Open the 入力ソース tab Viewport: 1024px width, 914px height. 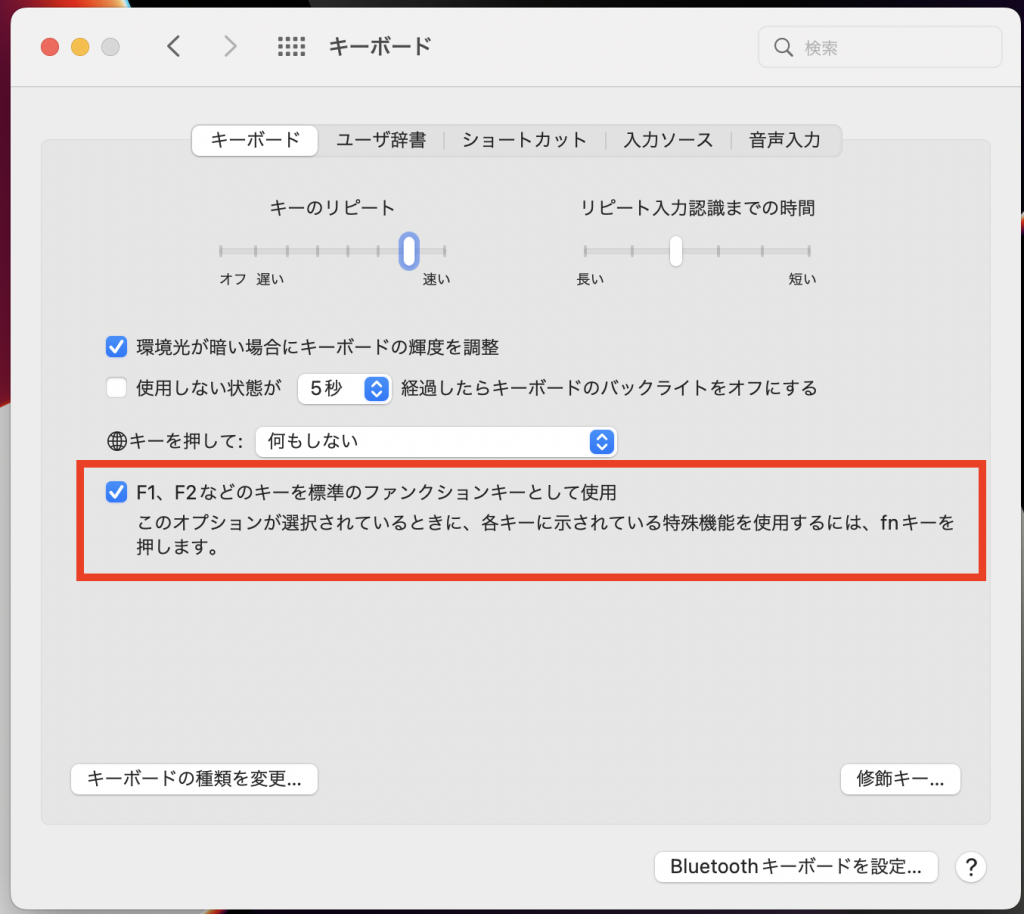pyautogui.click(x=668, y=140)
